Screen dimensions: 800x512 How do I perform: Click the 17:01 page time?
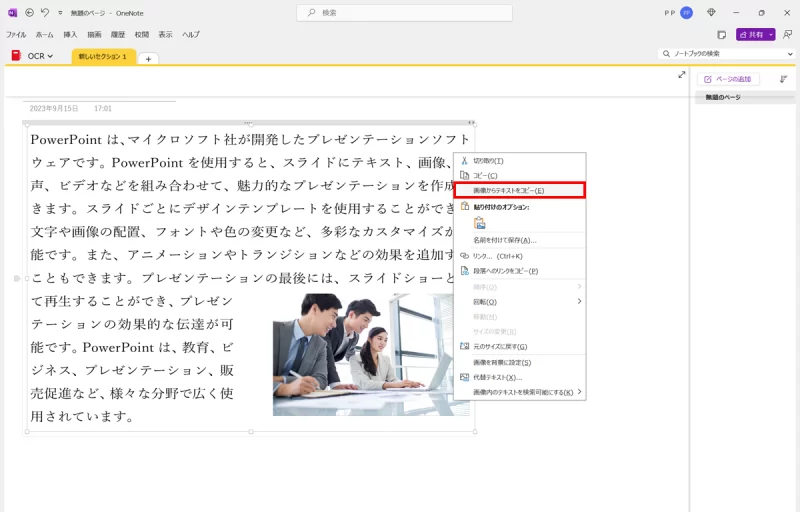pos(103,109)
